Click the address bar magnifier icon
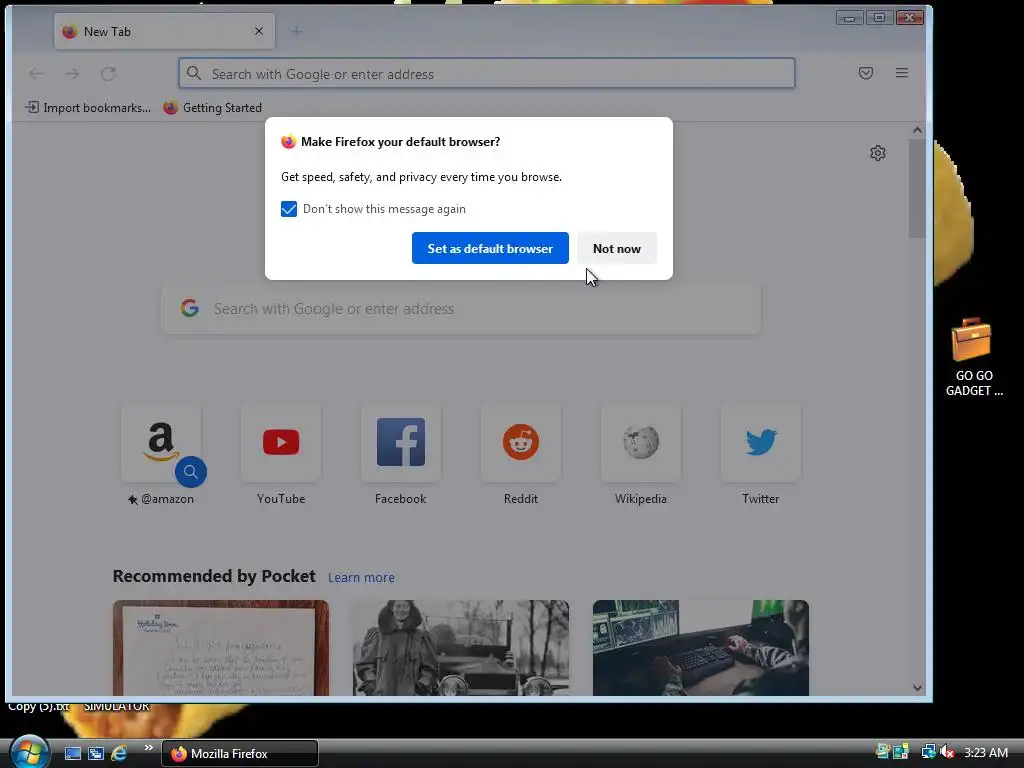 point(194,73)
